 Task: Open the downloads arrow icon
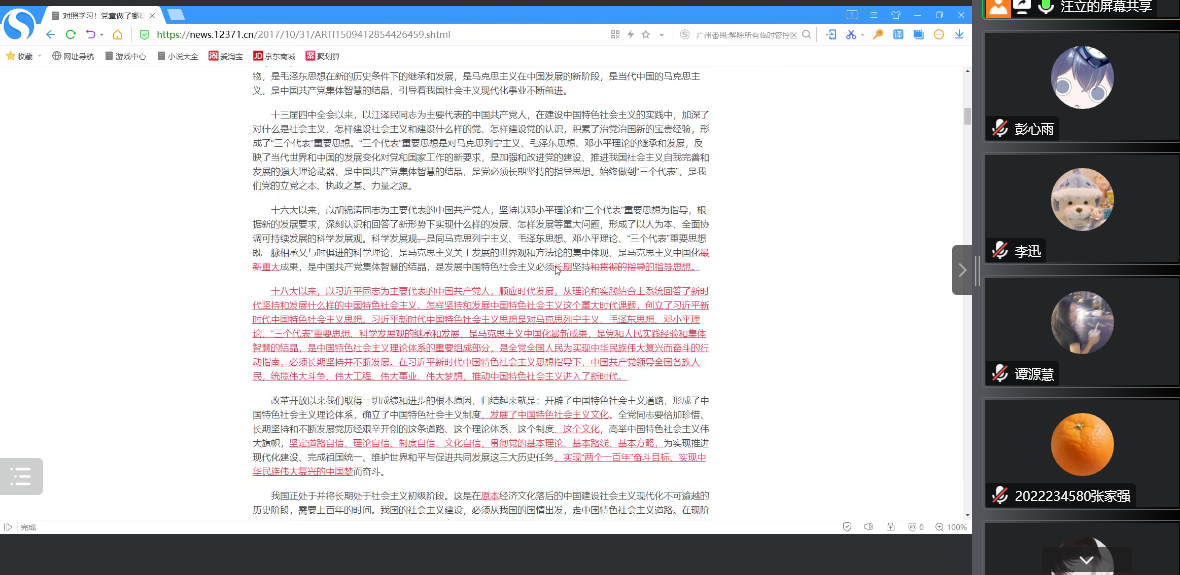[957, 34]
